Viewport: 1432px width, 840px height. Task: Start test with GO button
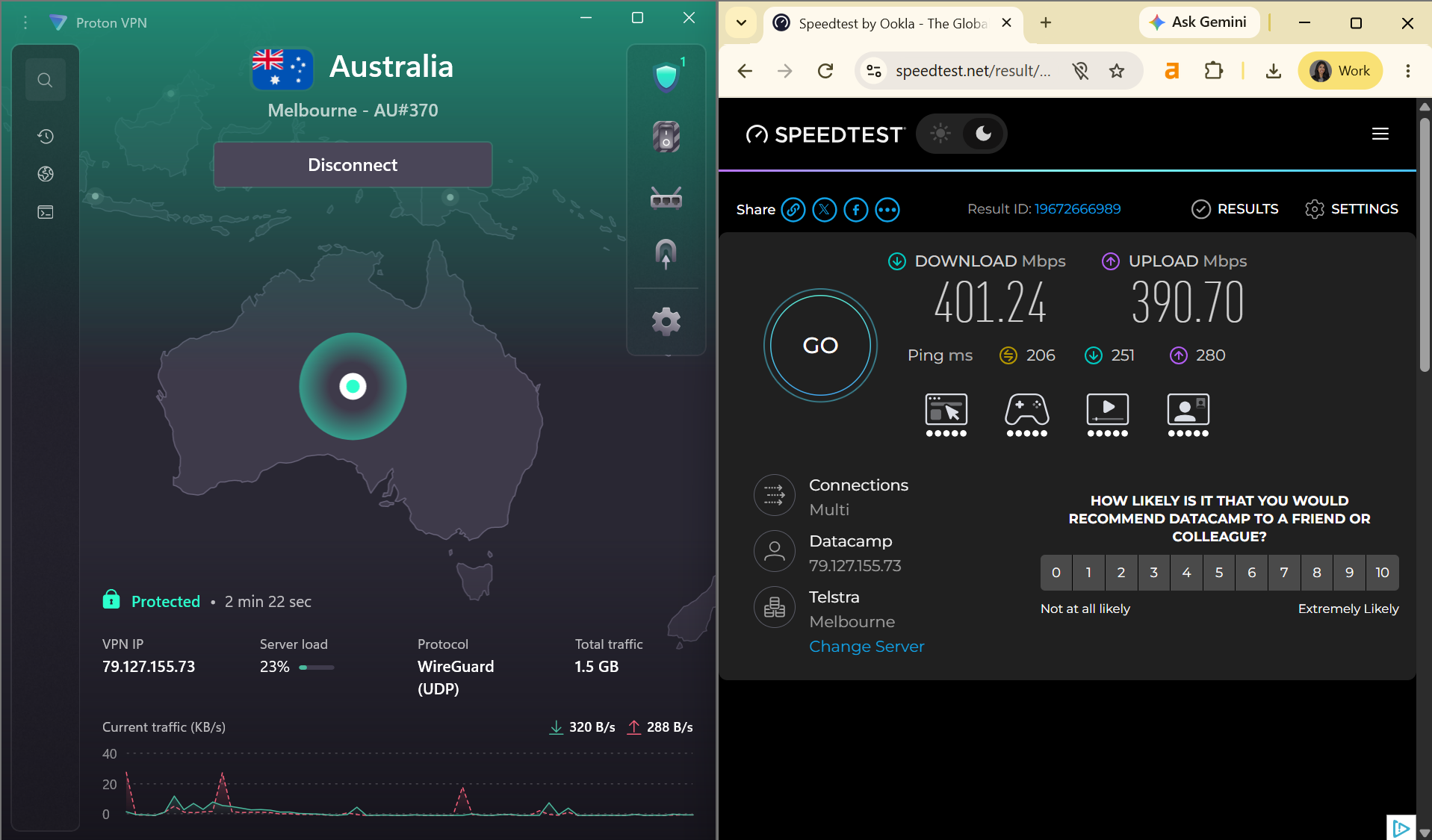point(820,345)
